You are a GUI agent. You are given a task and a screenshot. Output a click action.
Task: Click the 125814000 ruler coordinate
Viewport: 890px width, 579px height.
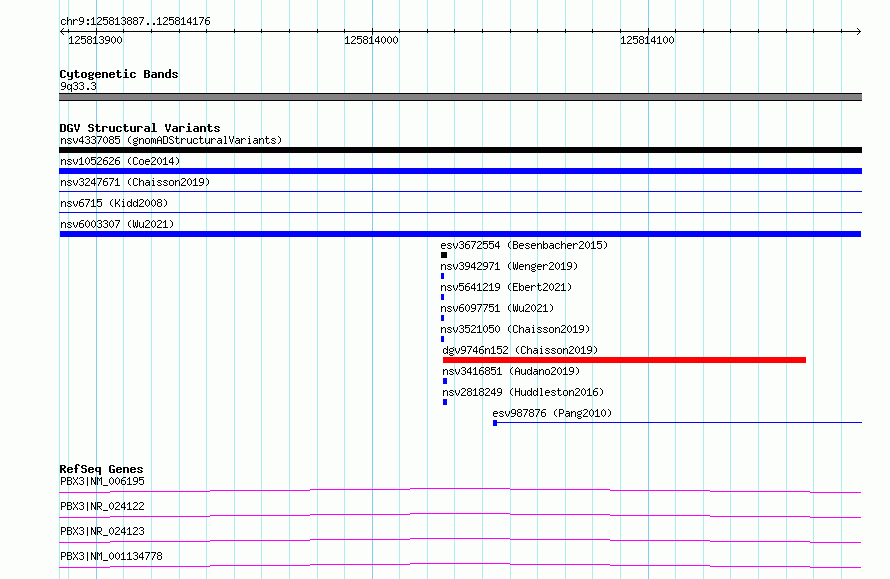[371, 40]
